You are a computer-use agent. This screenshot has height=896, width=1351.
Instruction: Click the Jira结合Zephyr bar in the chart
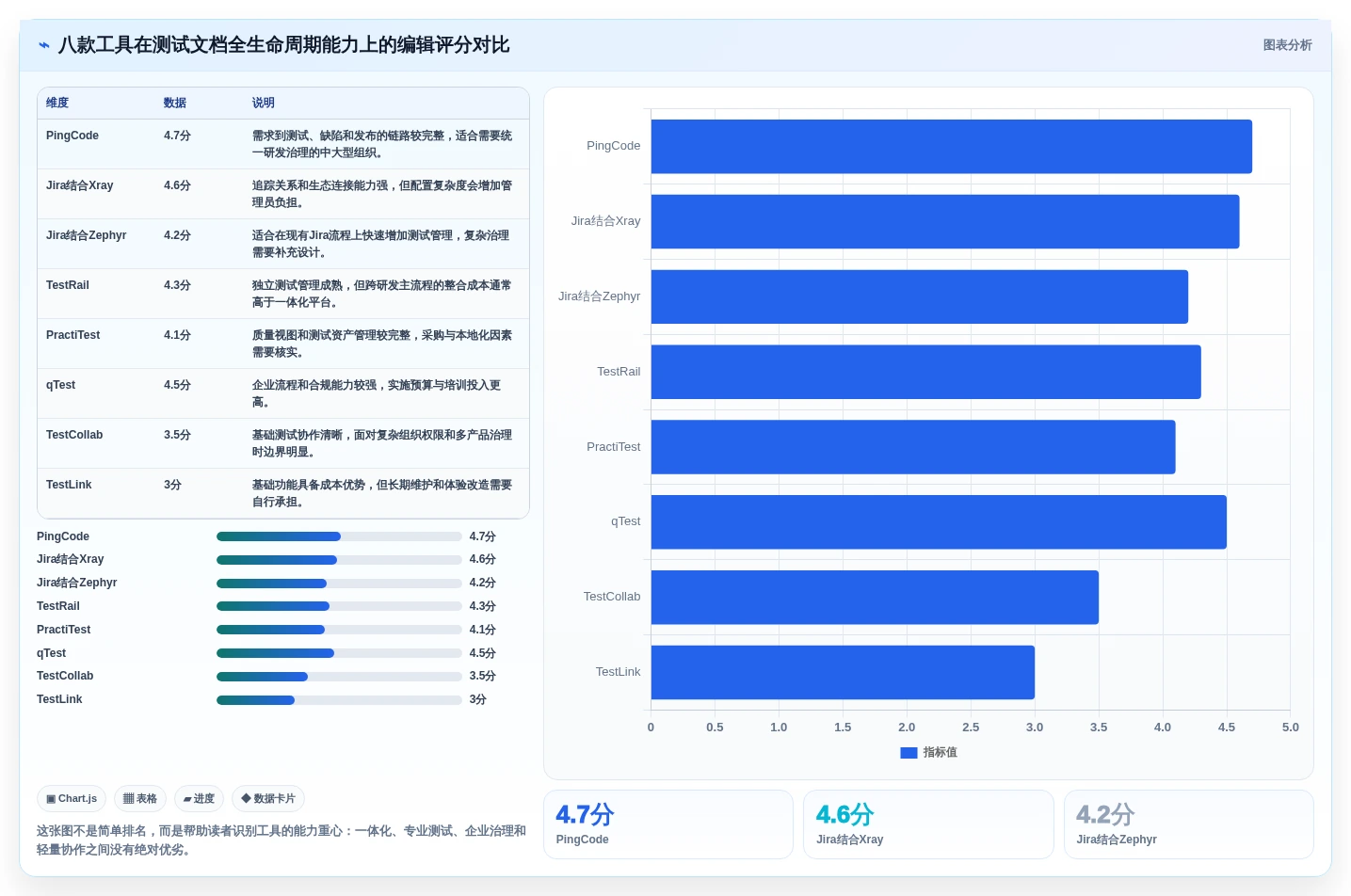coord(919,296)
